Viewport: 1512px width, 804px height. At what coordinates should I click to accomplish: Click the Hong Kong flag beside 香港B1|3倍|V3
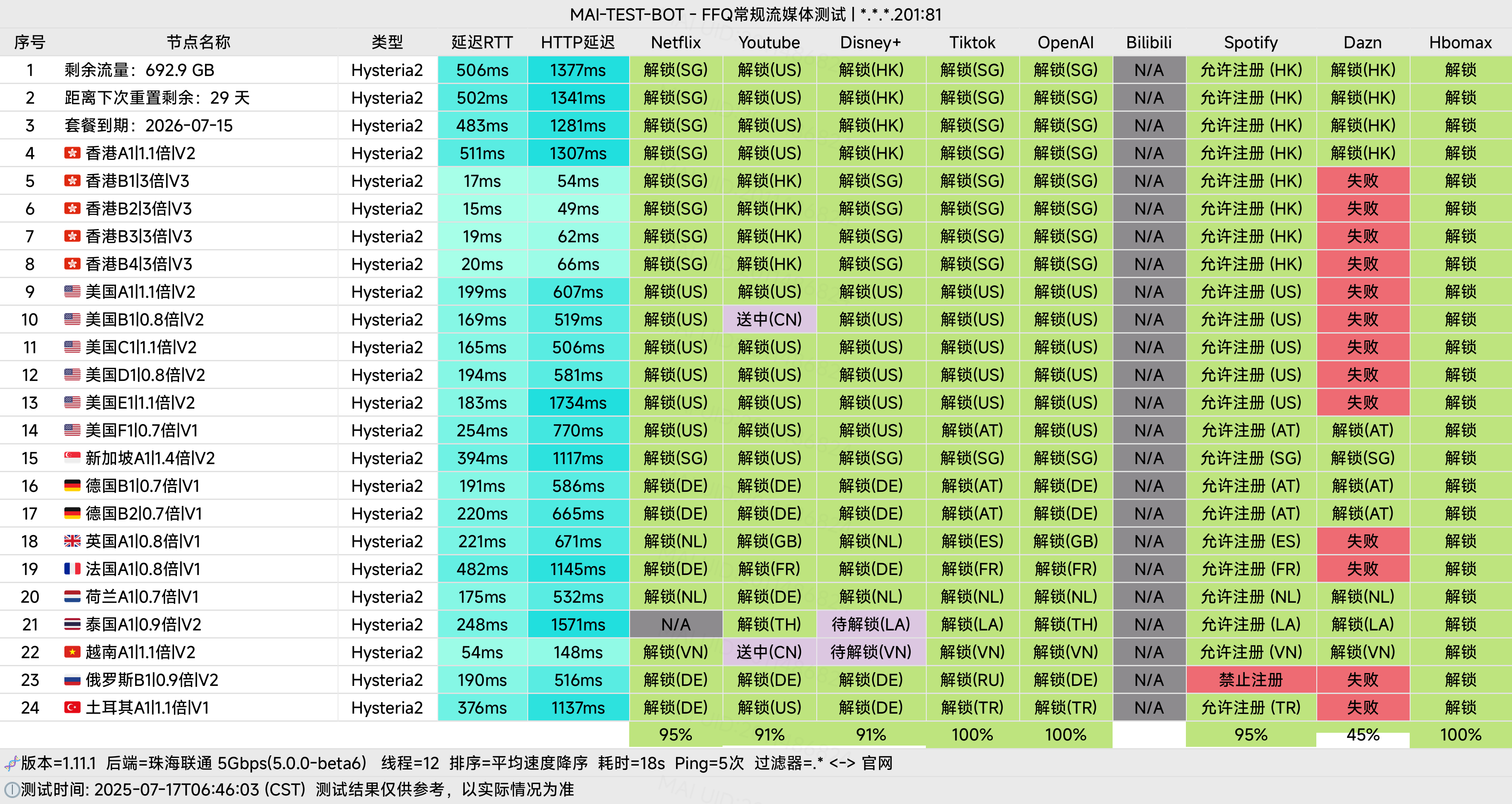[72, 181]
